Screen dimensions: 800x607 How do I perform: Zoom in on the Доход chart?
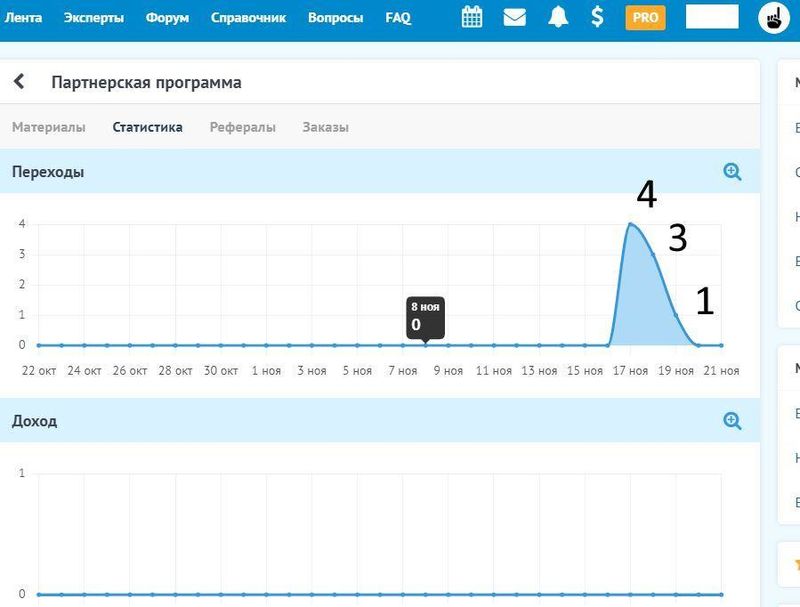pos(732,421)
